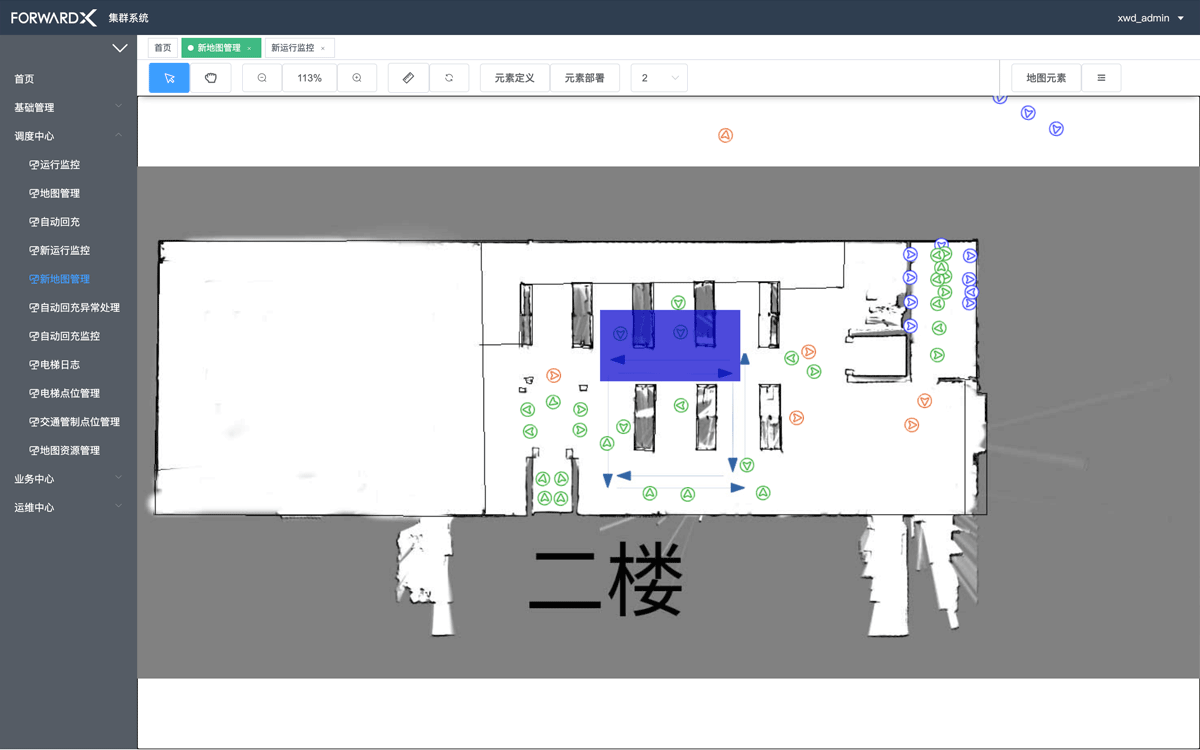The width and height of the screenshot is (1200, 750).
Task: Close the 新地图管理 tab
Action: coord(250,48)
